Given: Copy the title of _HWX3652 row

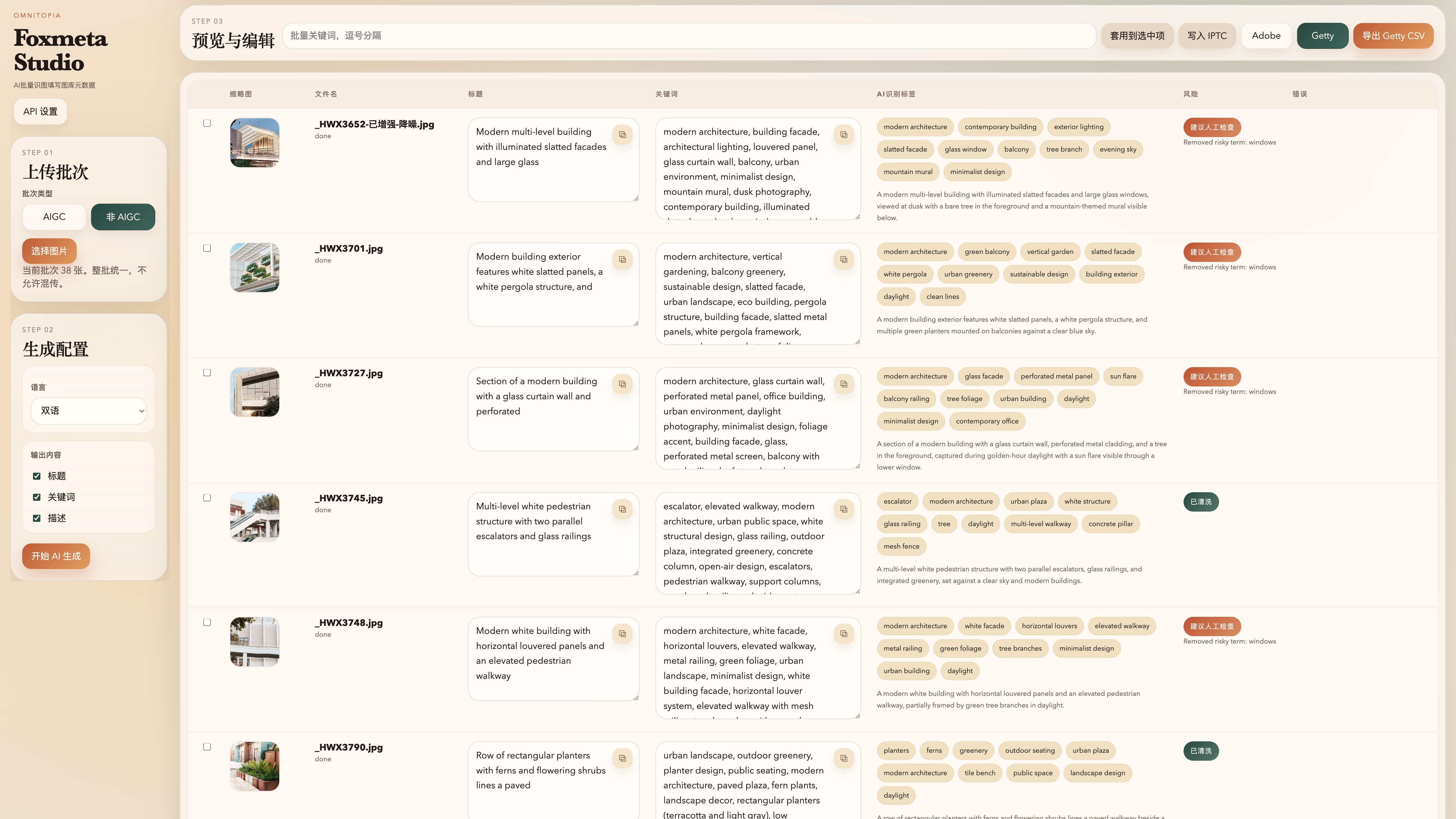Looking at the screenshot, I should coord(622,135).
